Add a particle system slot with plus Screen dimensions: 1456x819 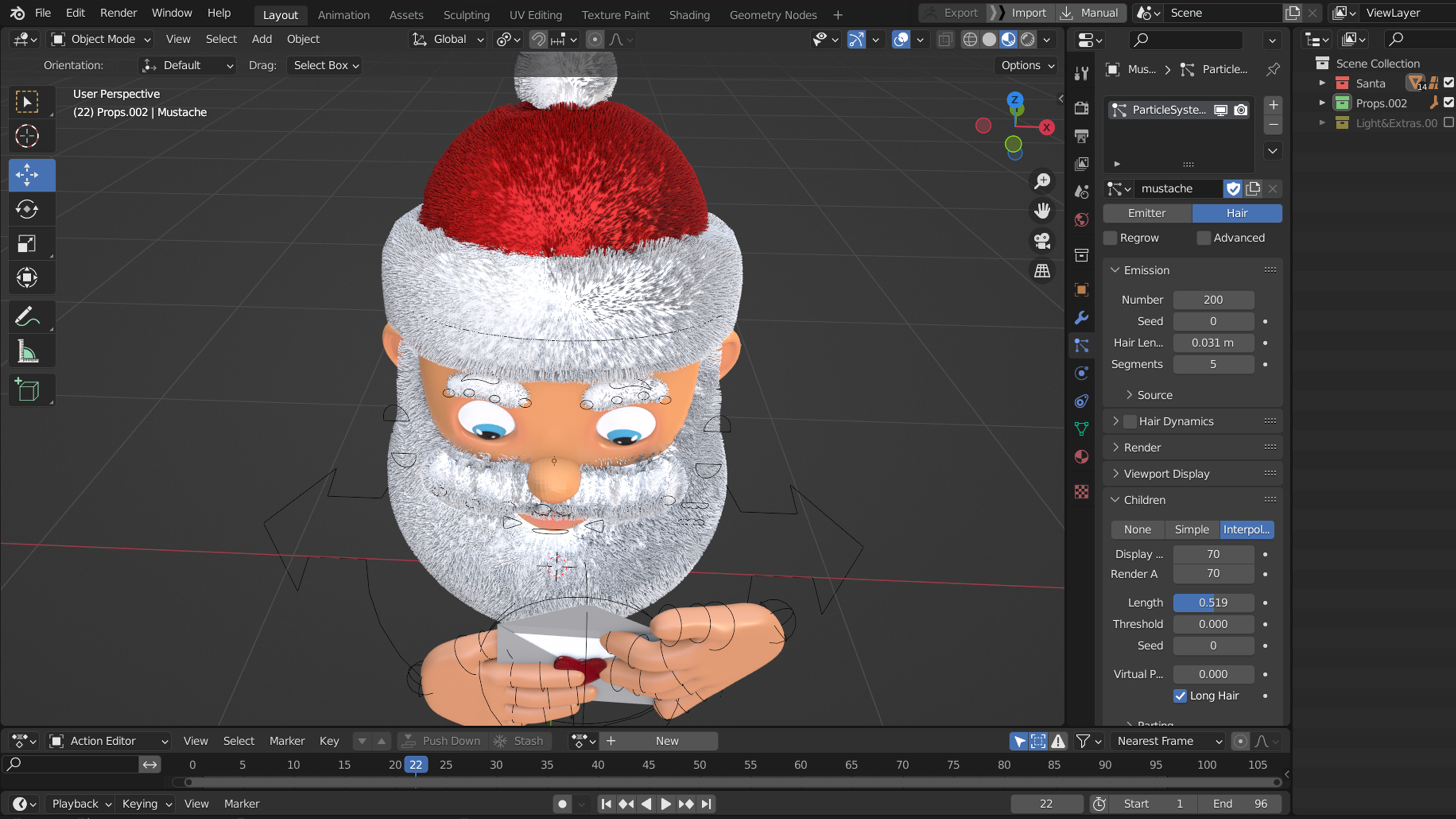1273,105
